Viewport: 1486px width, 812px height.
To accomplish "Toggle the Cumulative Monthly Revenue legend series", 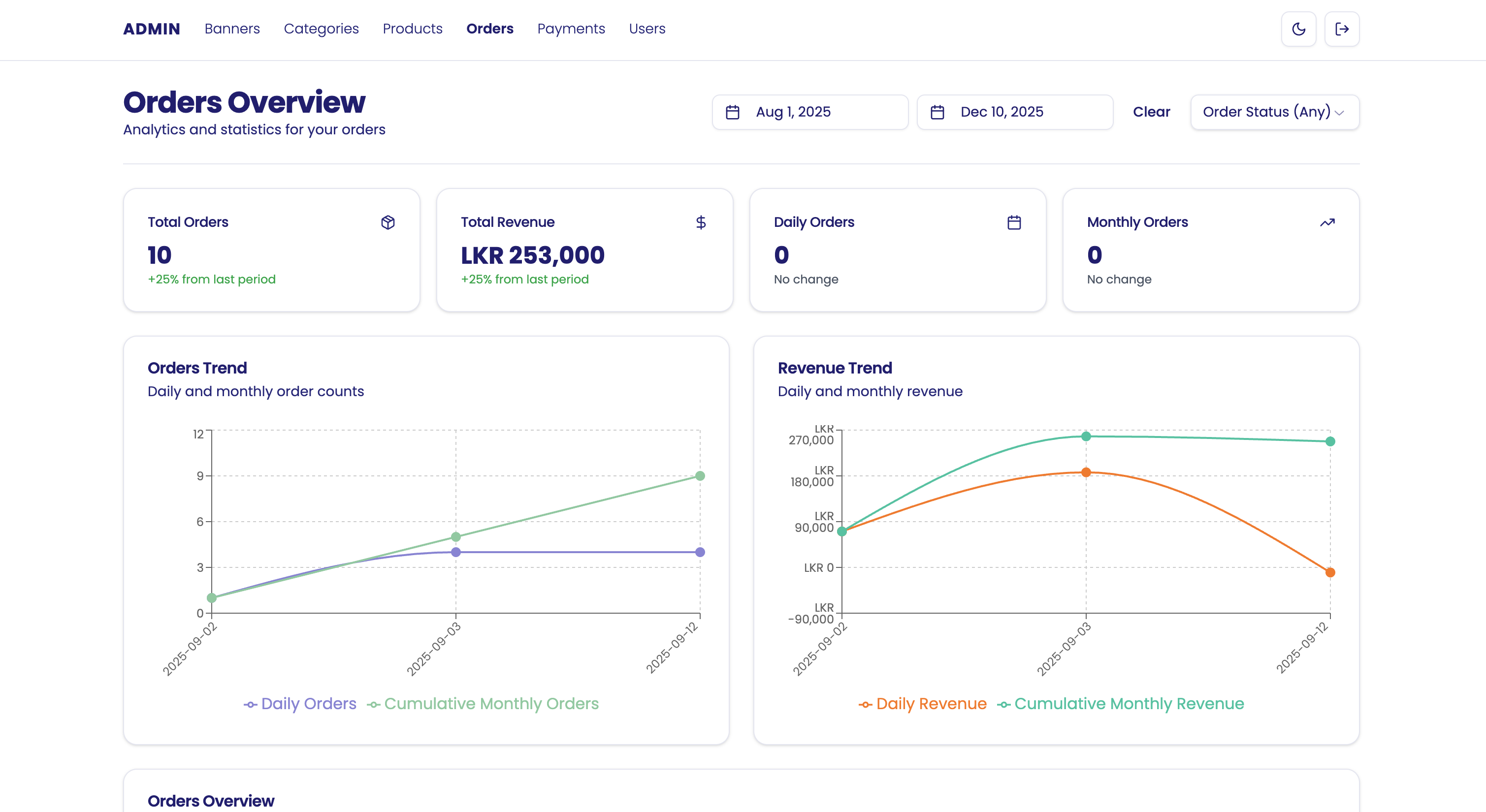I will tap(1129, 704).
